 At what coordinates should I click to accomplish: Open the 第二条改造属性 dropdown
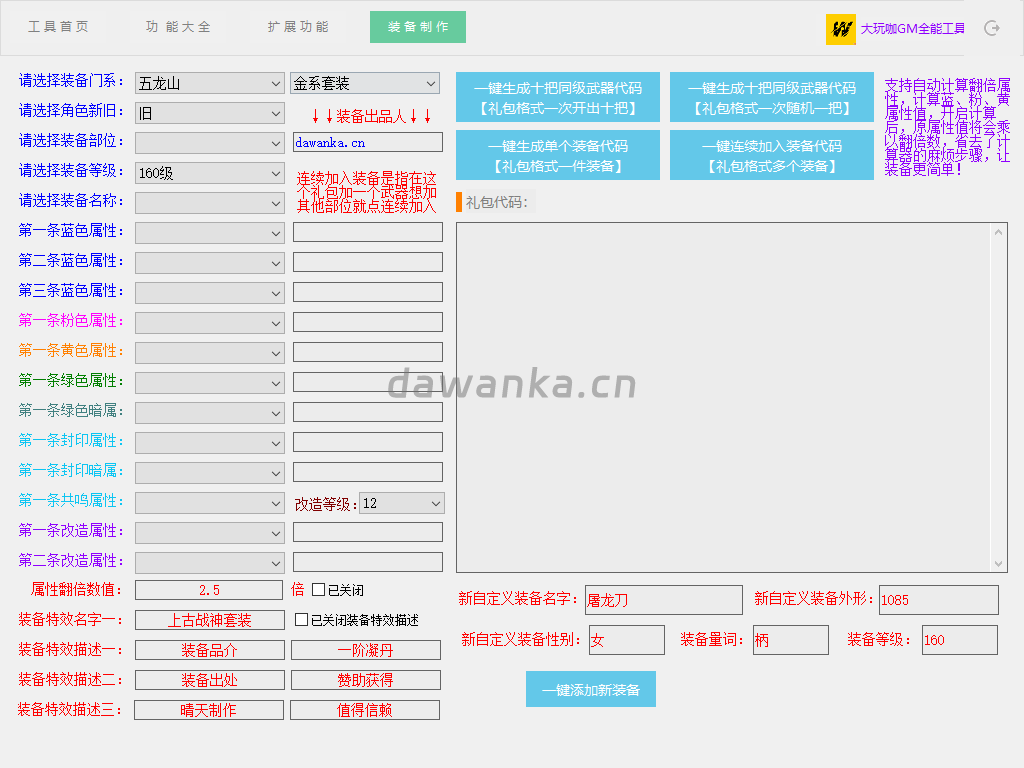(210, 564)
